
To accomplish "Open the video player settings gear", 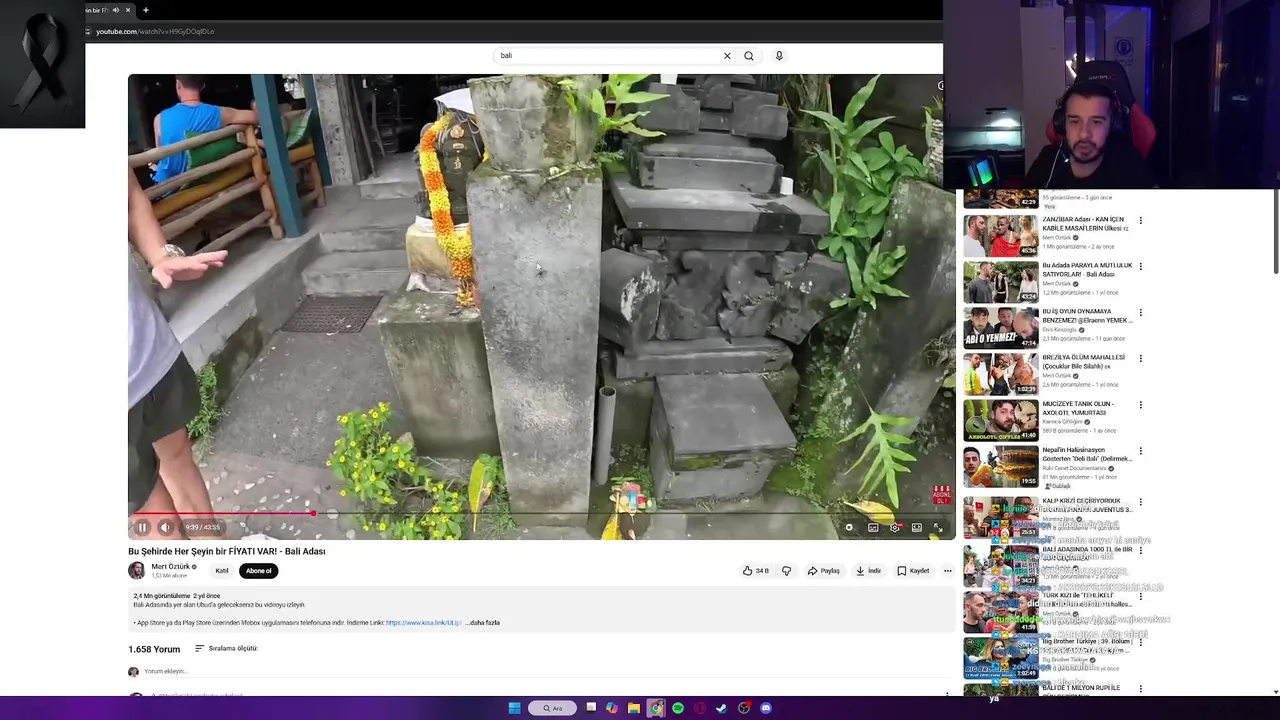I will (x=895, y=527).
